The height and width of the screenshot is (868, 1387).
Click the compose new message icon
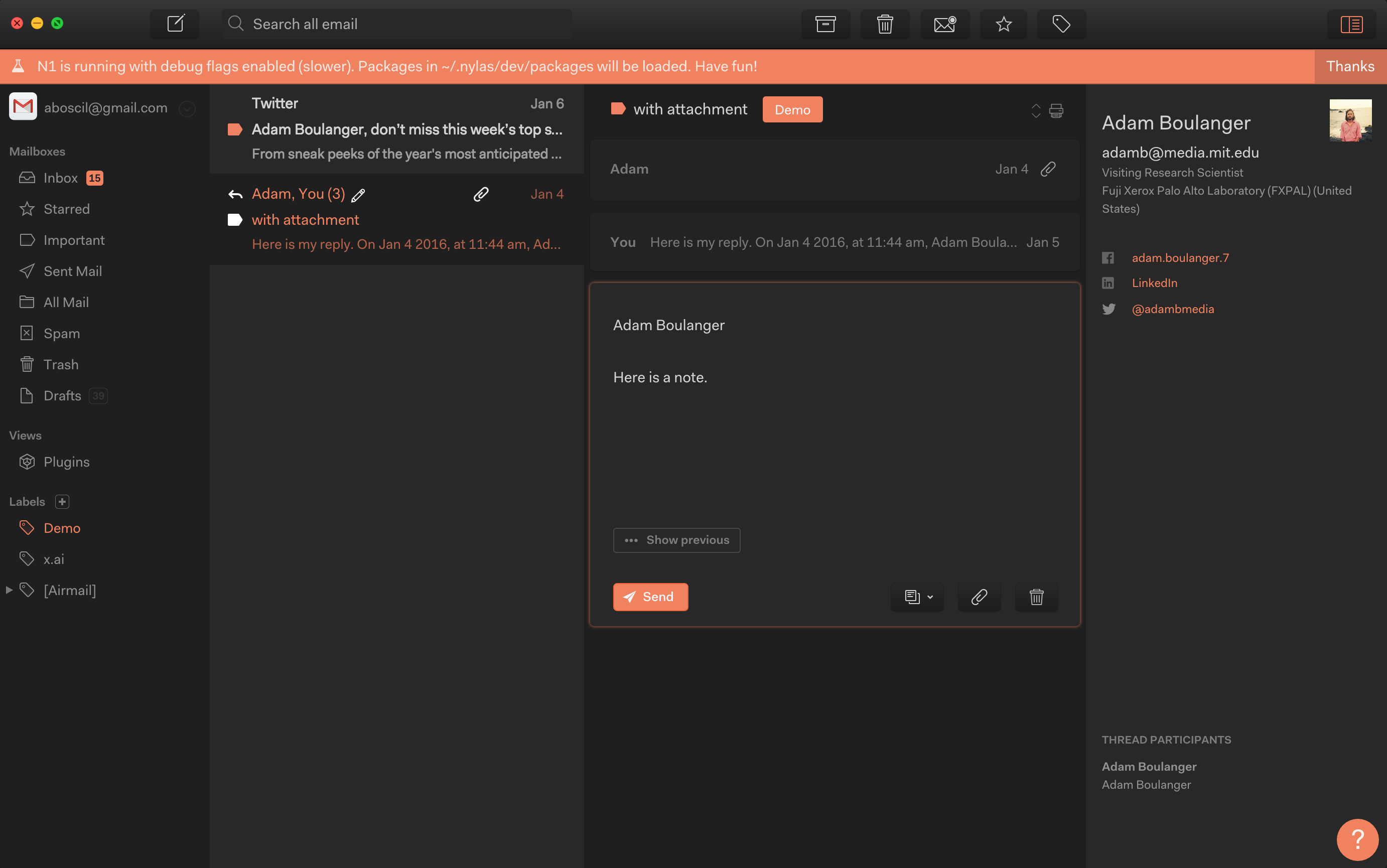pyautogui.click(x=175, y=24)
